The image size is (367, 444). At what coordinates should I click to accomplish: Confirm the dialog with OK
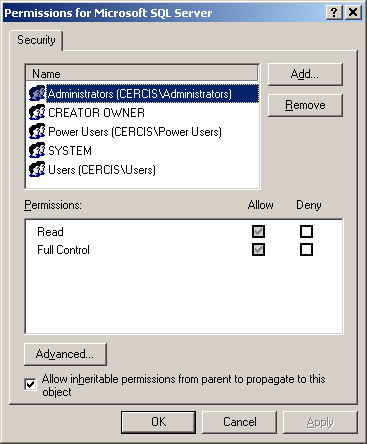point(158,422)
